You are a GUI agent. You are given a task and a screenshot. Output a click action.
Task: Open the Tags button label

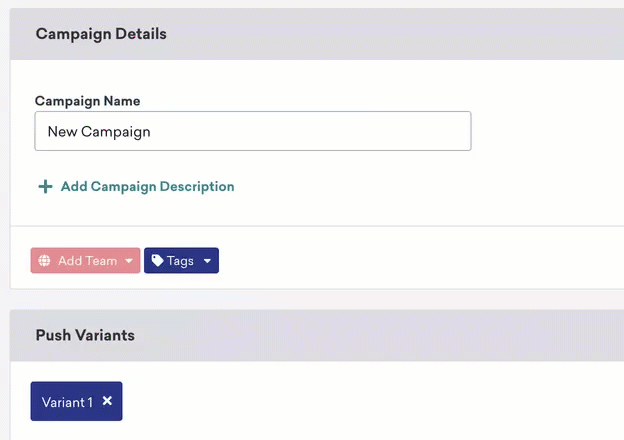(x=180, y=261)
